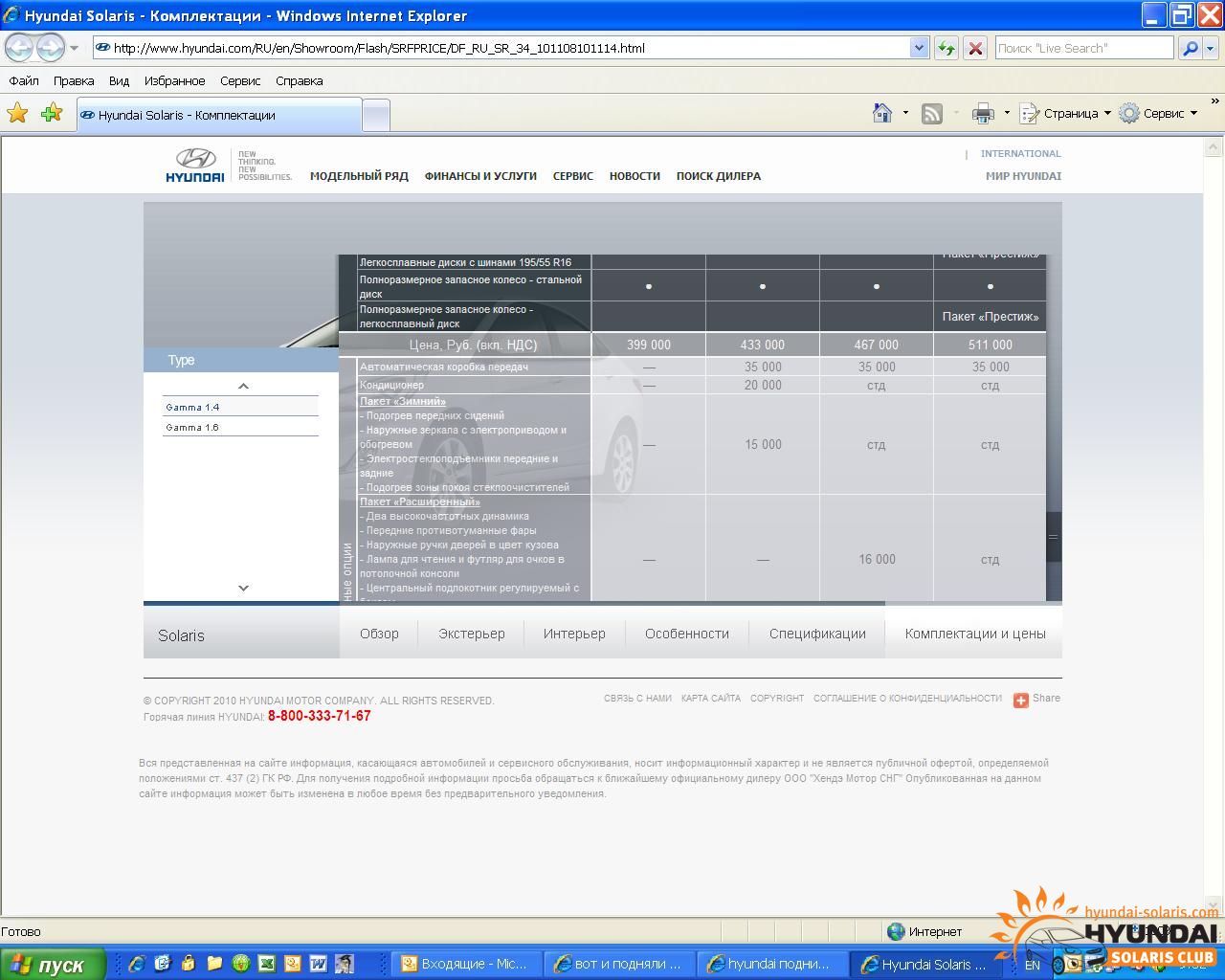
Task: Stop loading with the red X button
Action: click(x=975, y=48)
